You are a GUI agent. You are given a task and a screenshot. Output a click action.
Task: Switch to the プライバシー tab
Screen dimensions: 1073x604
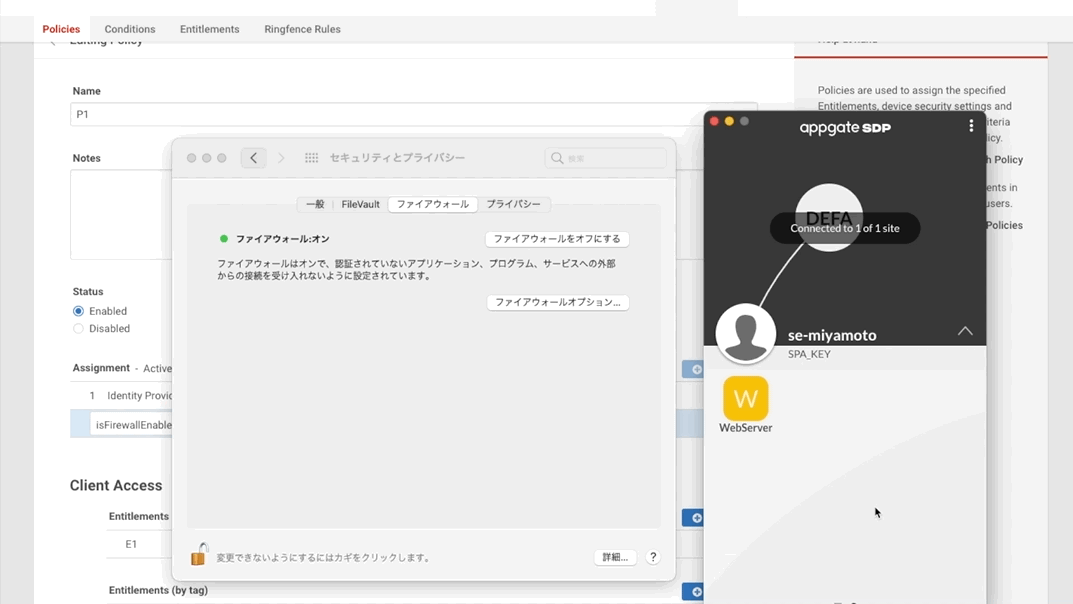(x=513, y=204)
